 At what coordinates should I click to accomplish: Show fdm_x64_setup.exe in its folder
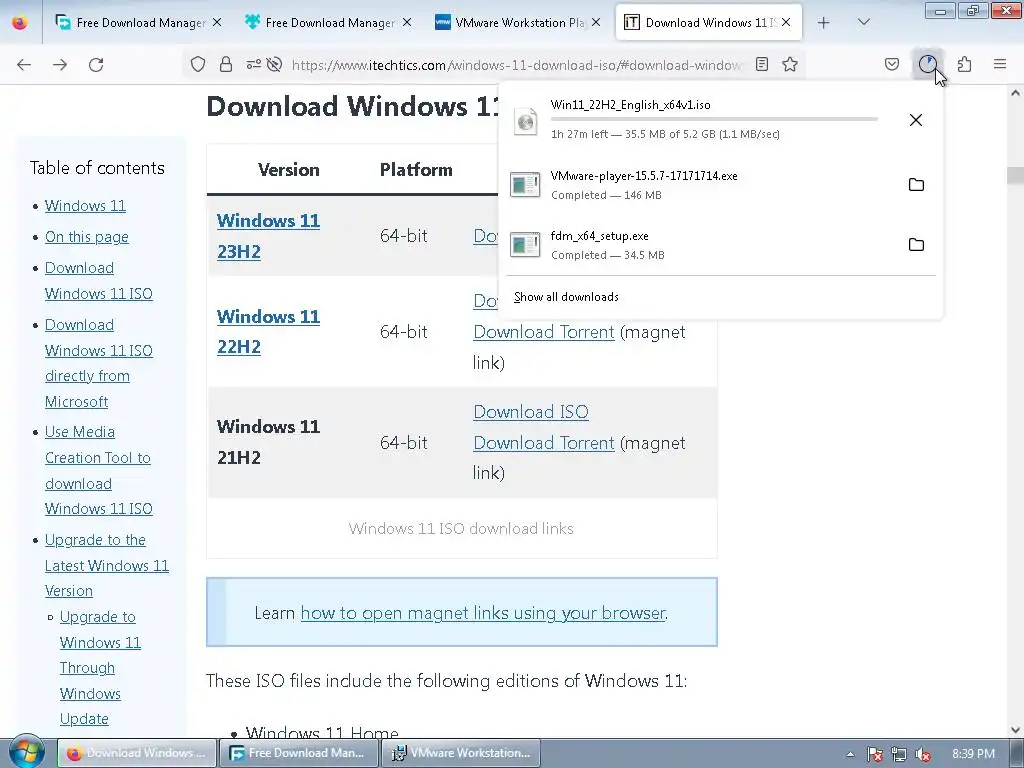pyautogui.click(x=916, y=245)
